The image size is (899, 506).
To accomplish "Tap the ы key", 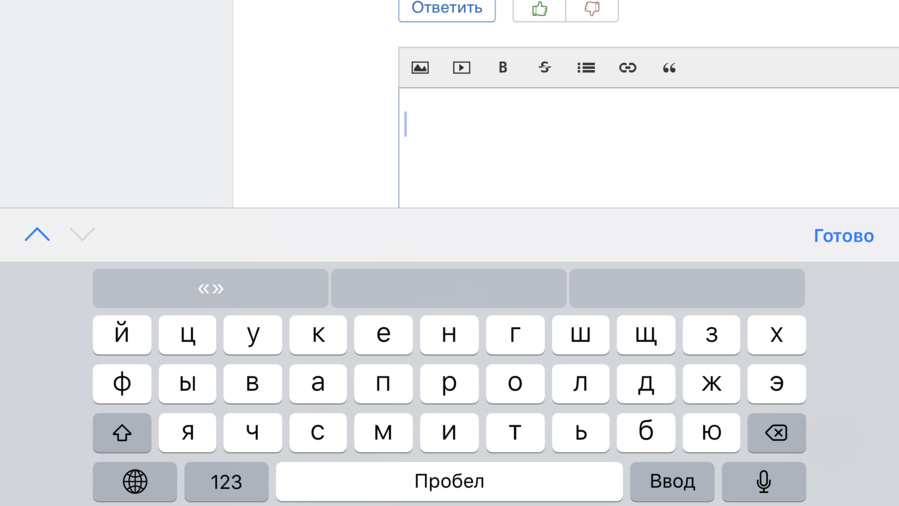I will click(187, 383).
